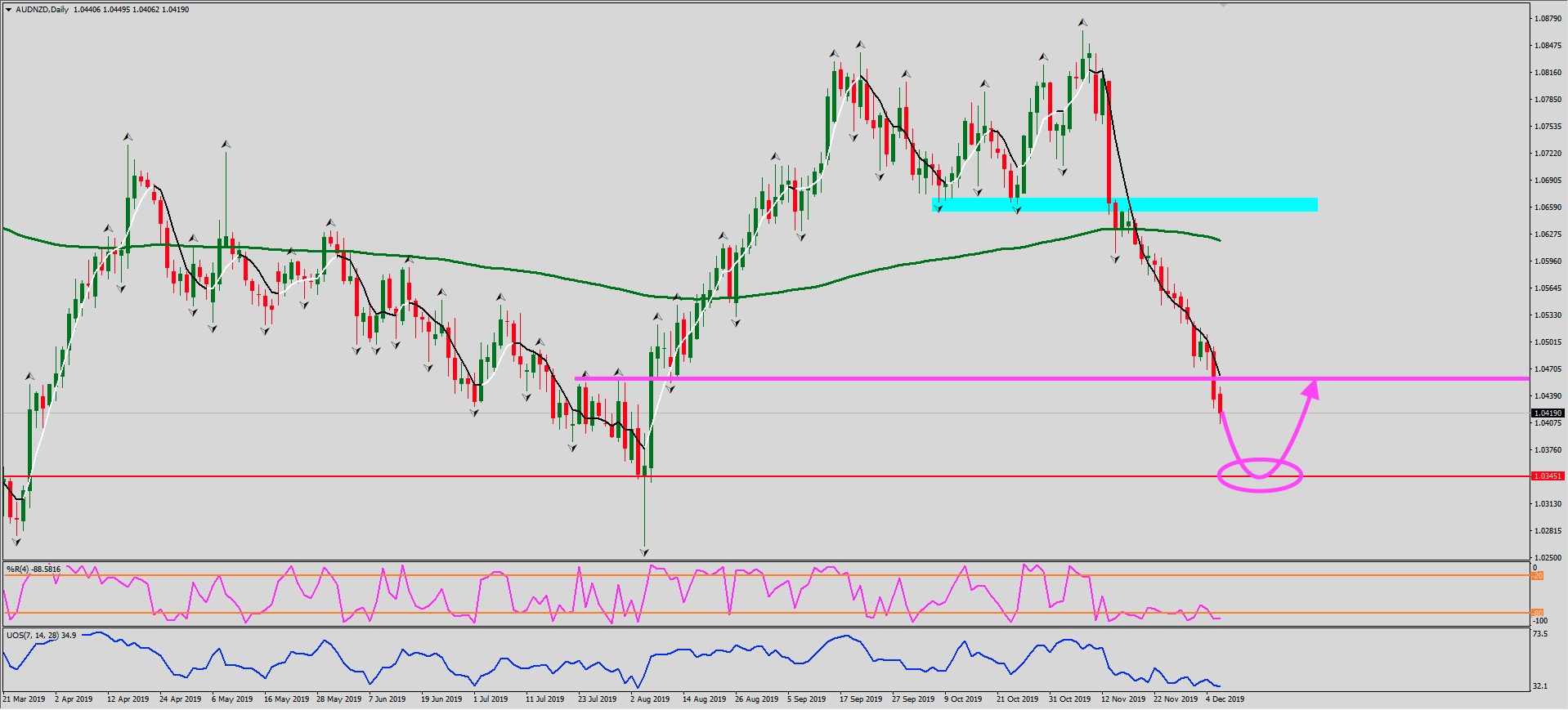Click the 16 May 2019 date label
The image size is (1568, 710).
(x=286, y=699)
